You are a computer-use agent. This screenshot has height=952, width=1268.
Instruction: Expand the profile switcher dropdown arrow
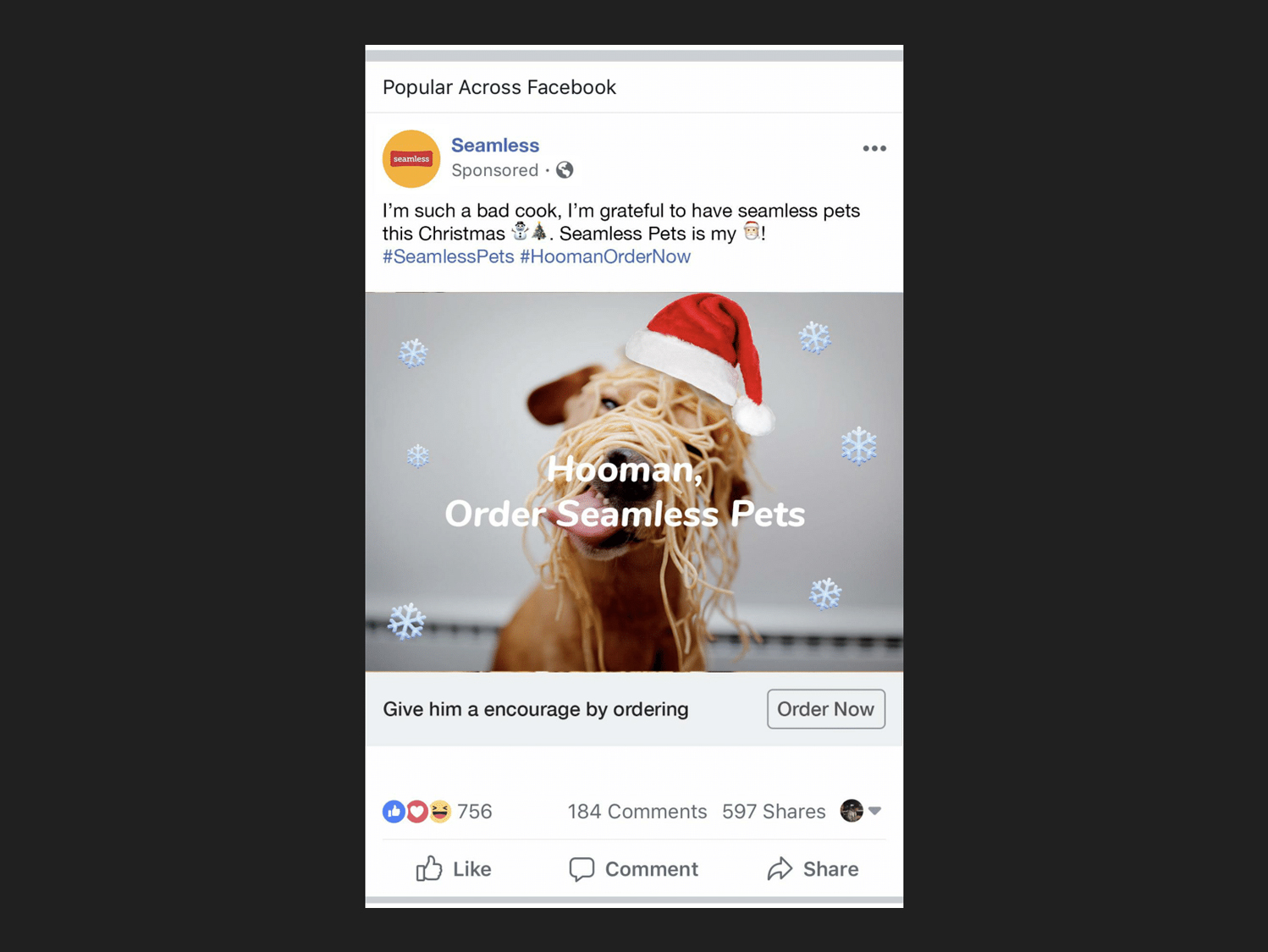click(875, 811)
